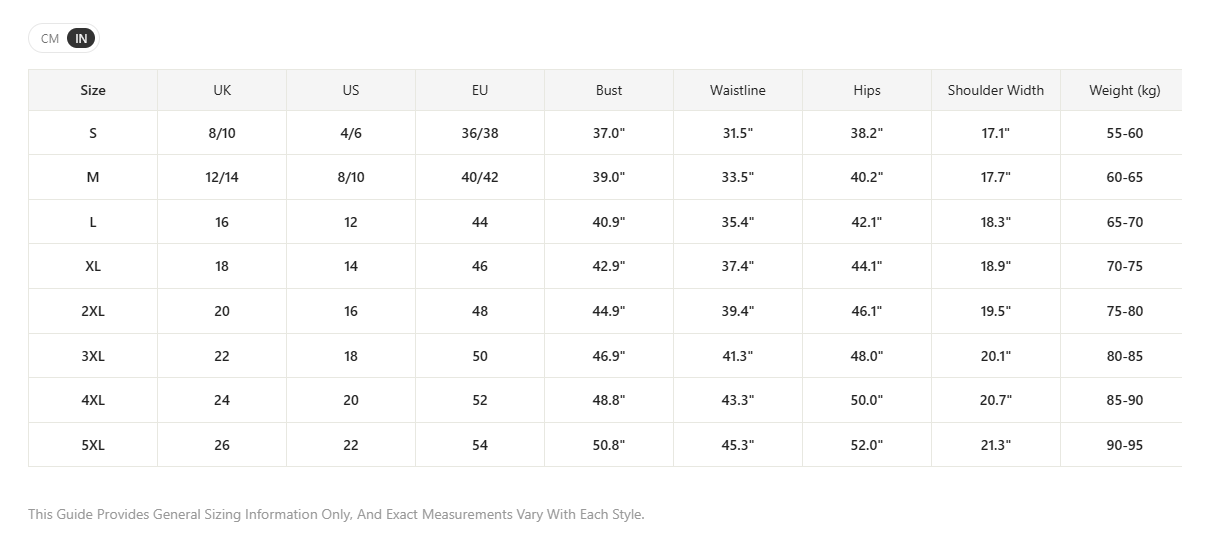Image resolution: width=1206 pixels, height=542 pixels.
Task: Click the Weight (kg) column header
Action: click(1125, 90)
